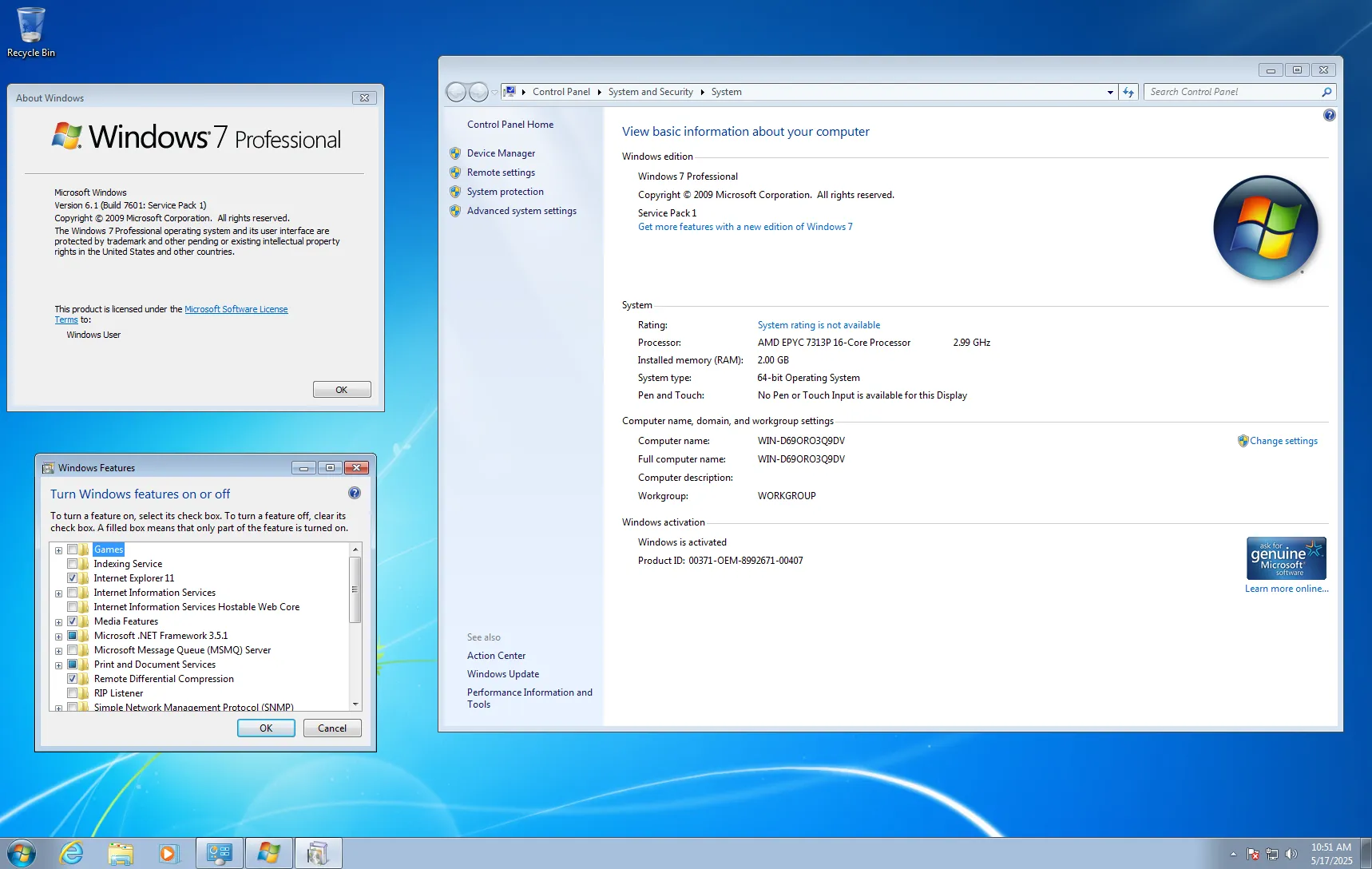
Task: Click the volume speaker tray icon
Action: [x=1291, y=854]
